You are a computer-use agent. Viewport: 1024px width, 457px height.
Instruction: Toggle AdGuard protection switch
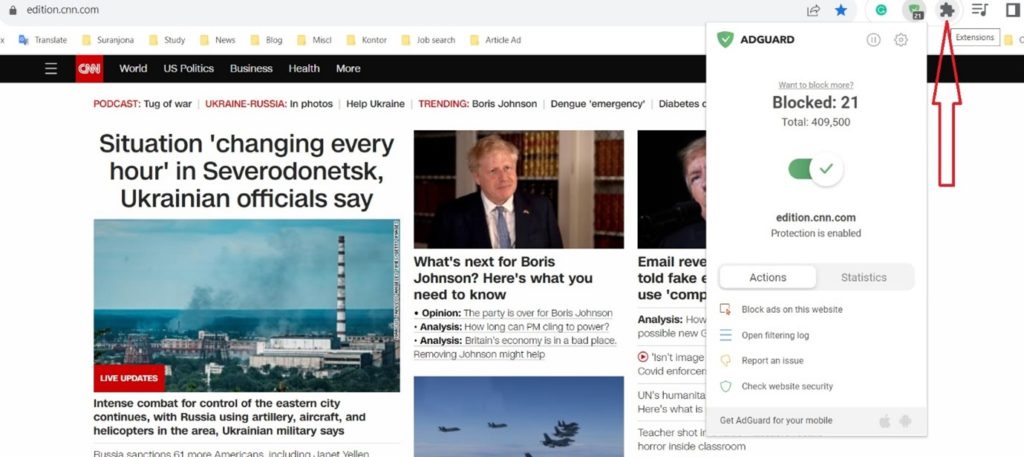816,169
